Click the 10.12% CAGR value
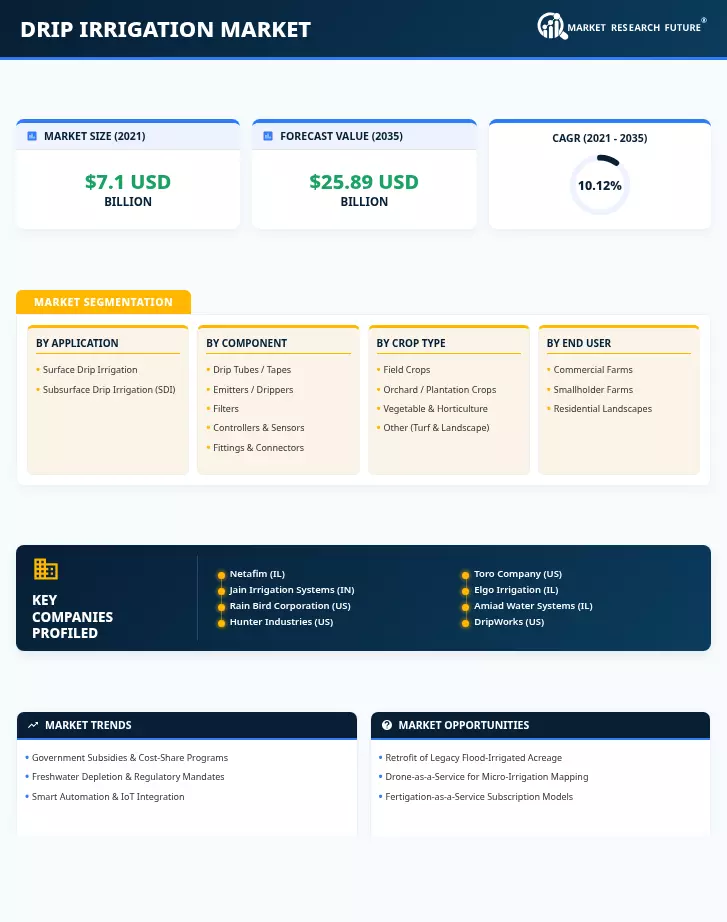The image size is (727, 922). pos(599,186)
